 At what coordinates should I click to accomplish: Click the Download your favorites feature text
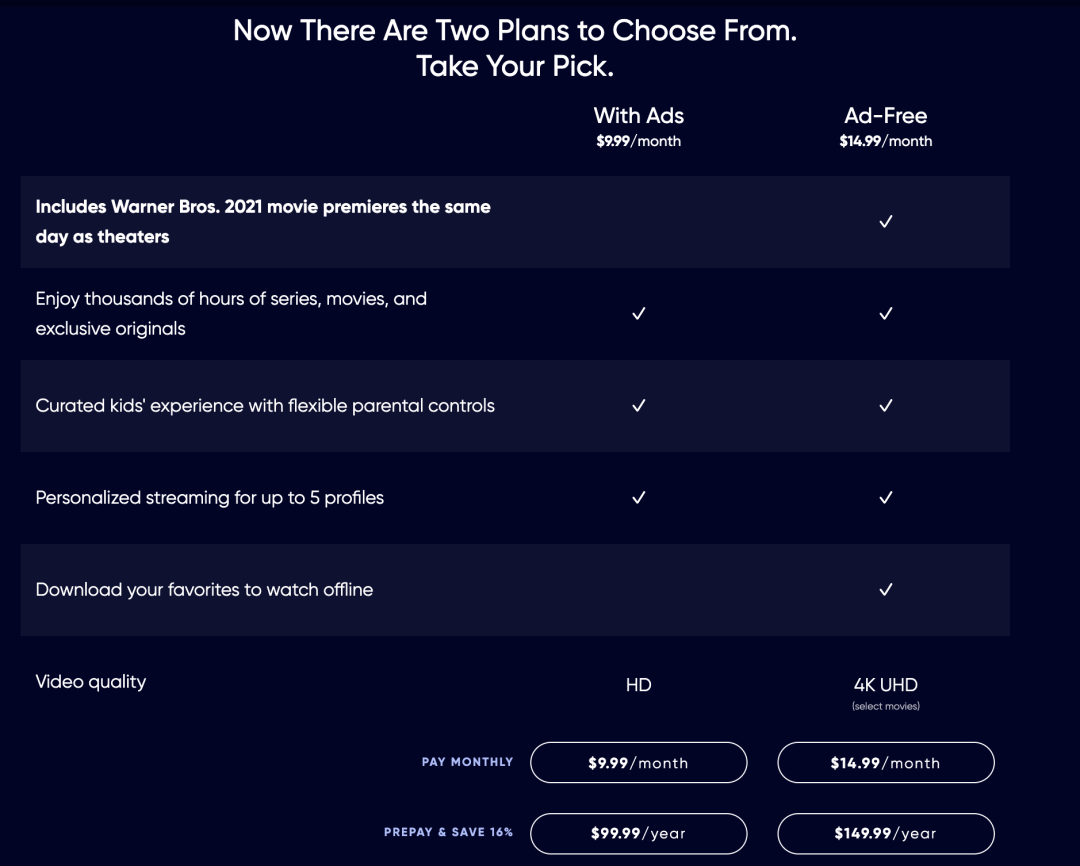204,590
